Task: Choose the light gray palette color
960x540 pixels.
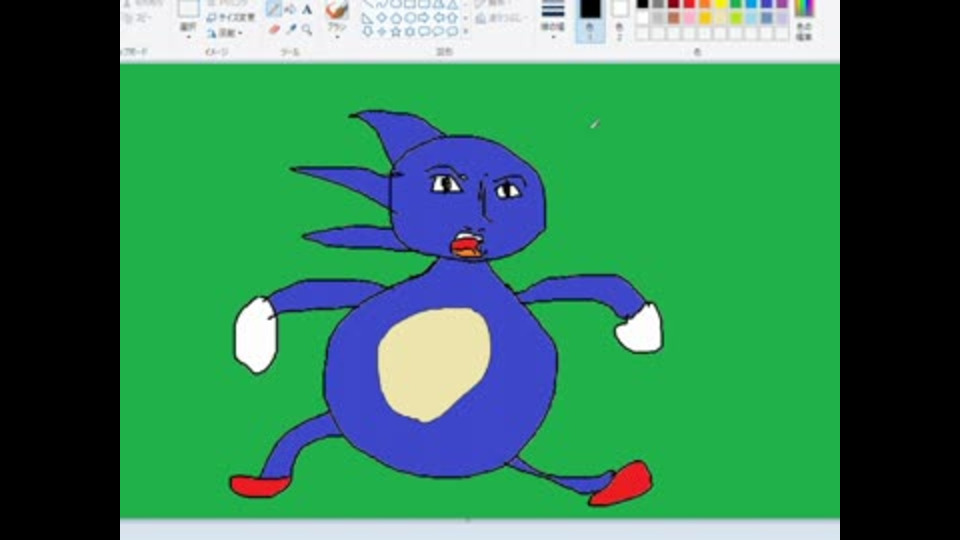Action: 658,18
